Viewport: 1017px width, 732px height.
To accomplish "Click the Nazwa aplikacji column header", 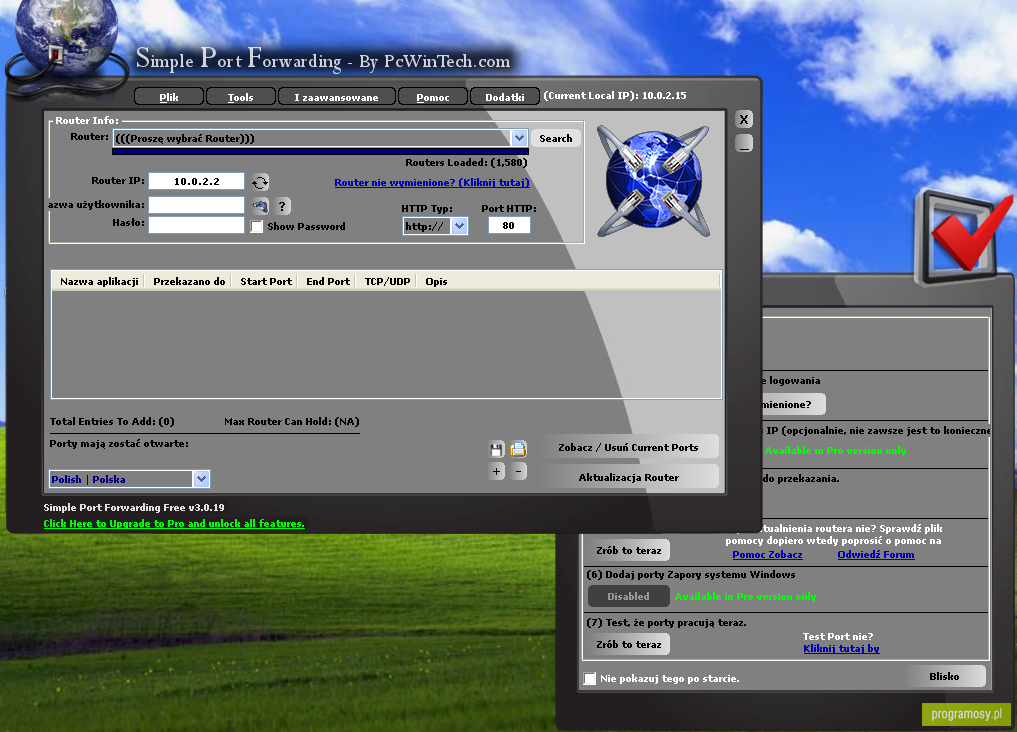I will pyautogui.click(x=99, y=281).
